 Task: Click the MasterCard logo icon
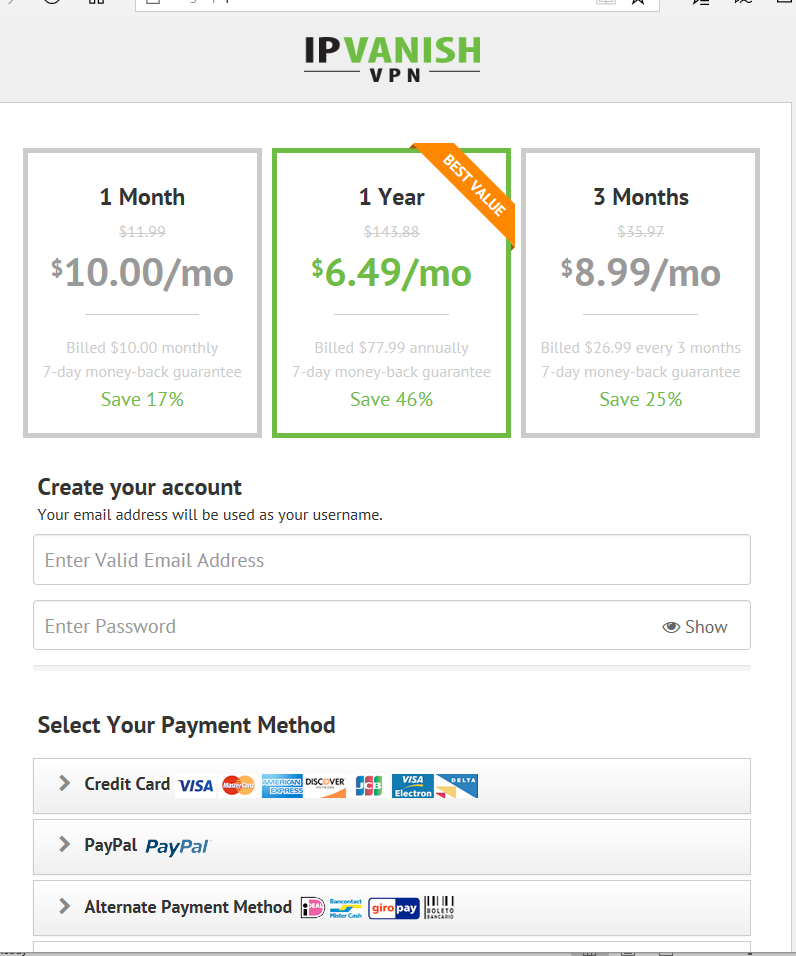coord(238,785)
